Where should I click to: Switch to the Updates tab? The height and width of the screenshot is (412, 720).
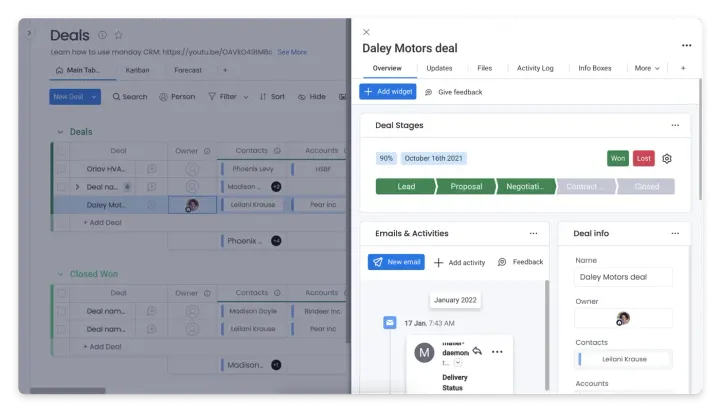point(439,68)
